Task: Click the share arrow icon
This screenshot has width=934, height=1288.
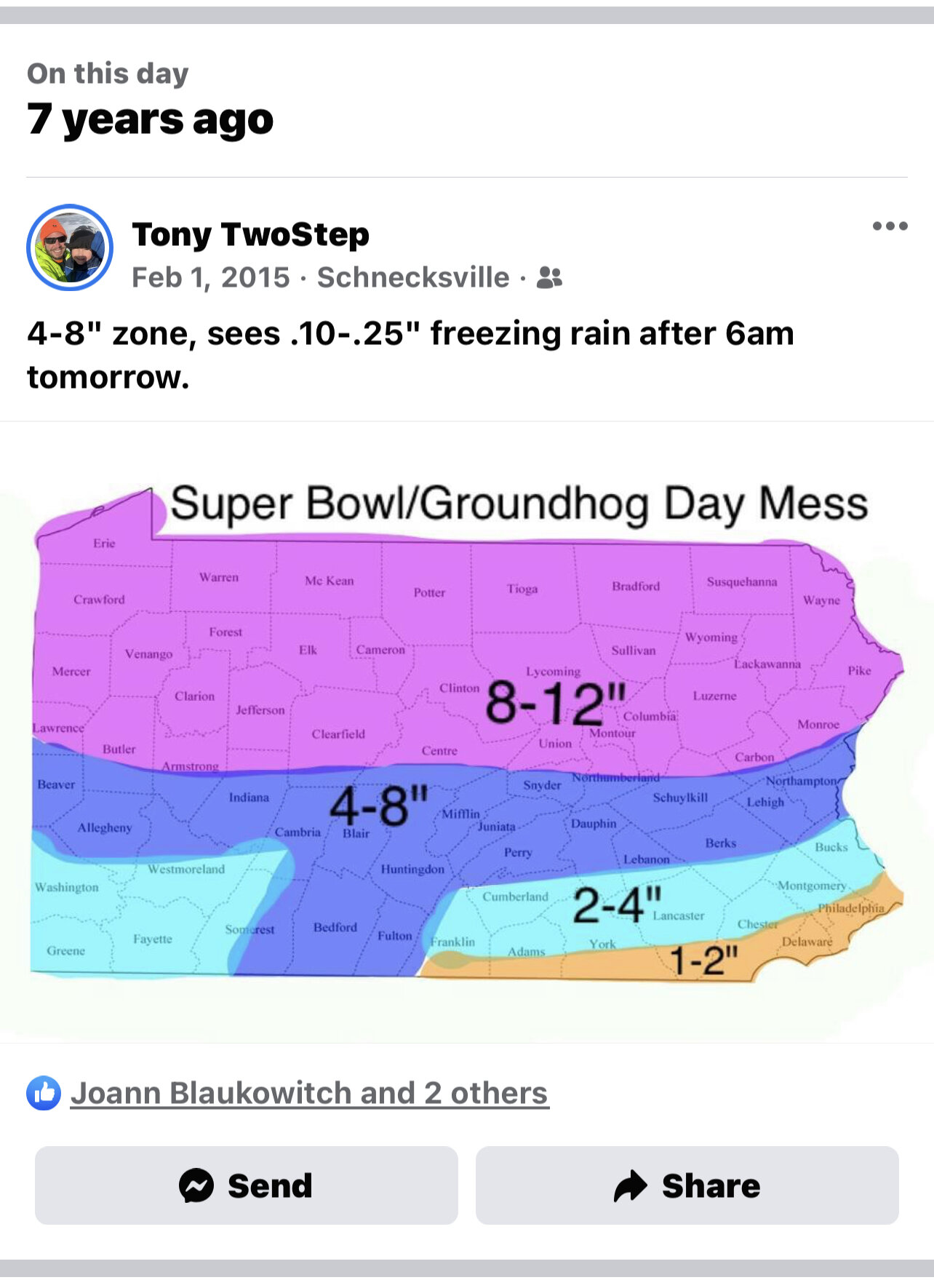Action: coord(631,1185)
